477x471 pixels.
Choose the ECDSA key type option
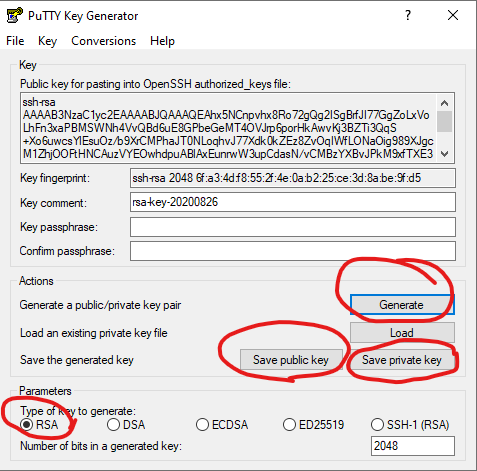point(222,425)
